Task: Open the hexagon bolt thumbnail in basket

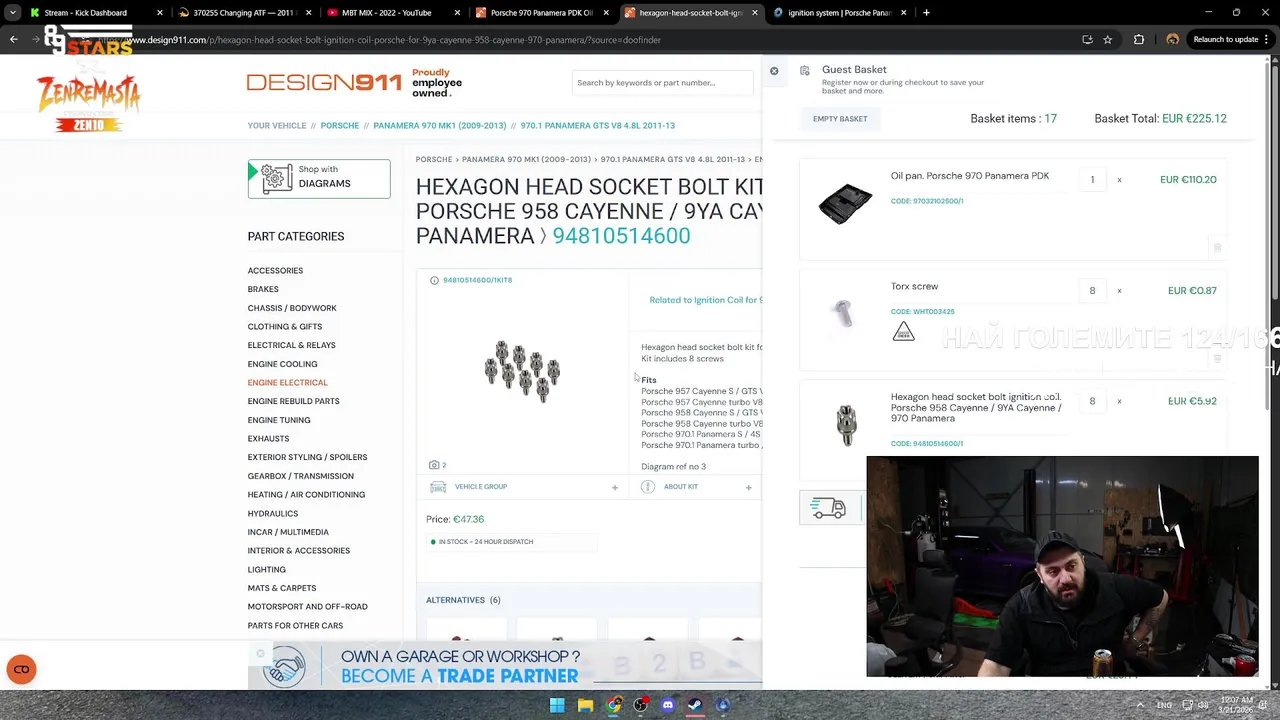Action: coord(846,424)
